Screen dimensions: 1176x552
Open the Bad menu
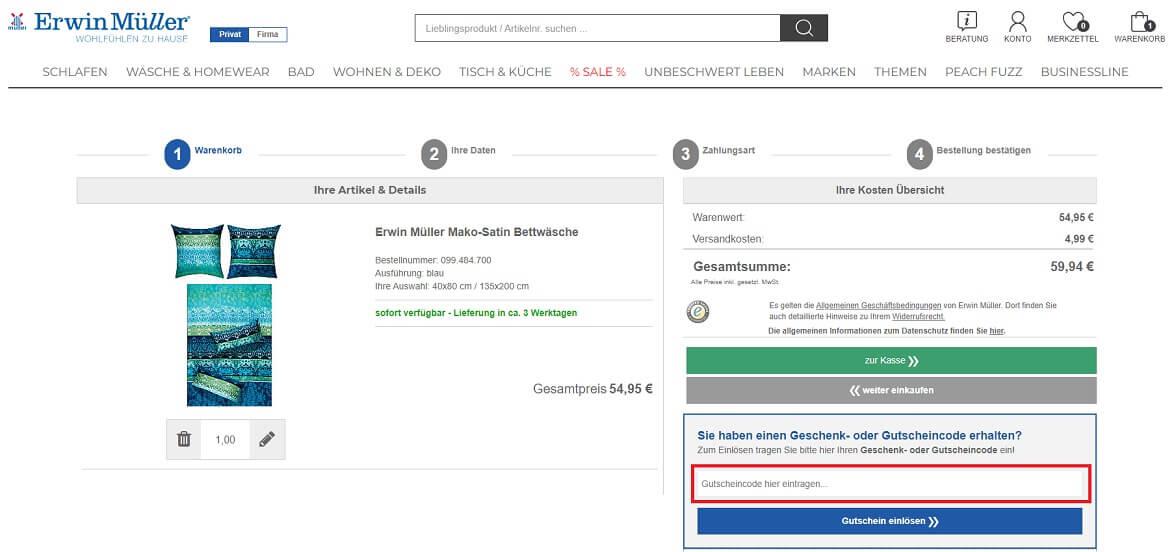coord(301,72)
